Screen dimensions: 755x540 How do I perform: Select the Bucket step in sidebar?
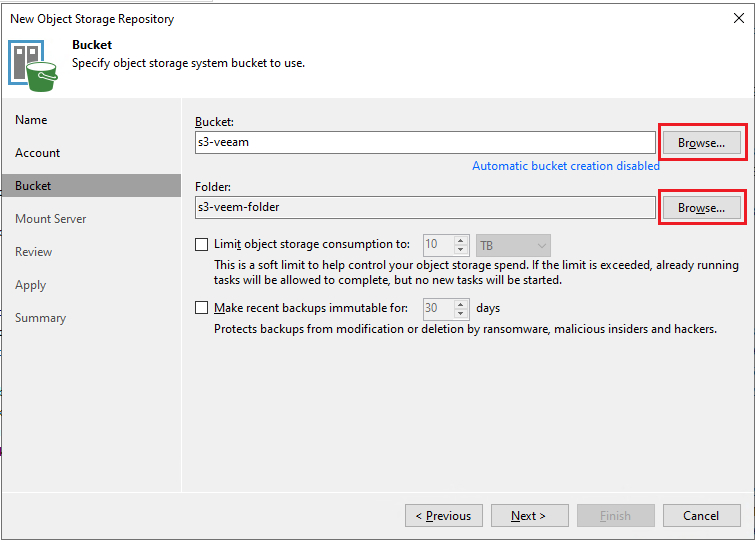pos(91,185)
